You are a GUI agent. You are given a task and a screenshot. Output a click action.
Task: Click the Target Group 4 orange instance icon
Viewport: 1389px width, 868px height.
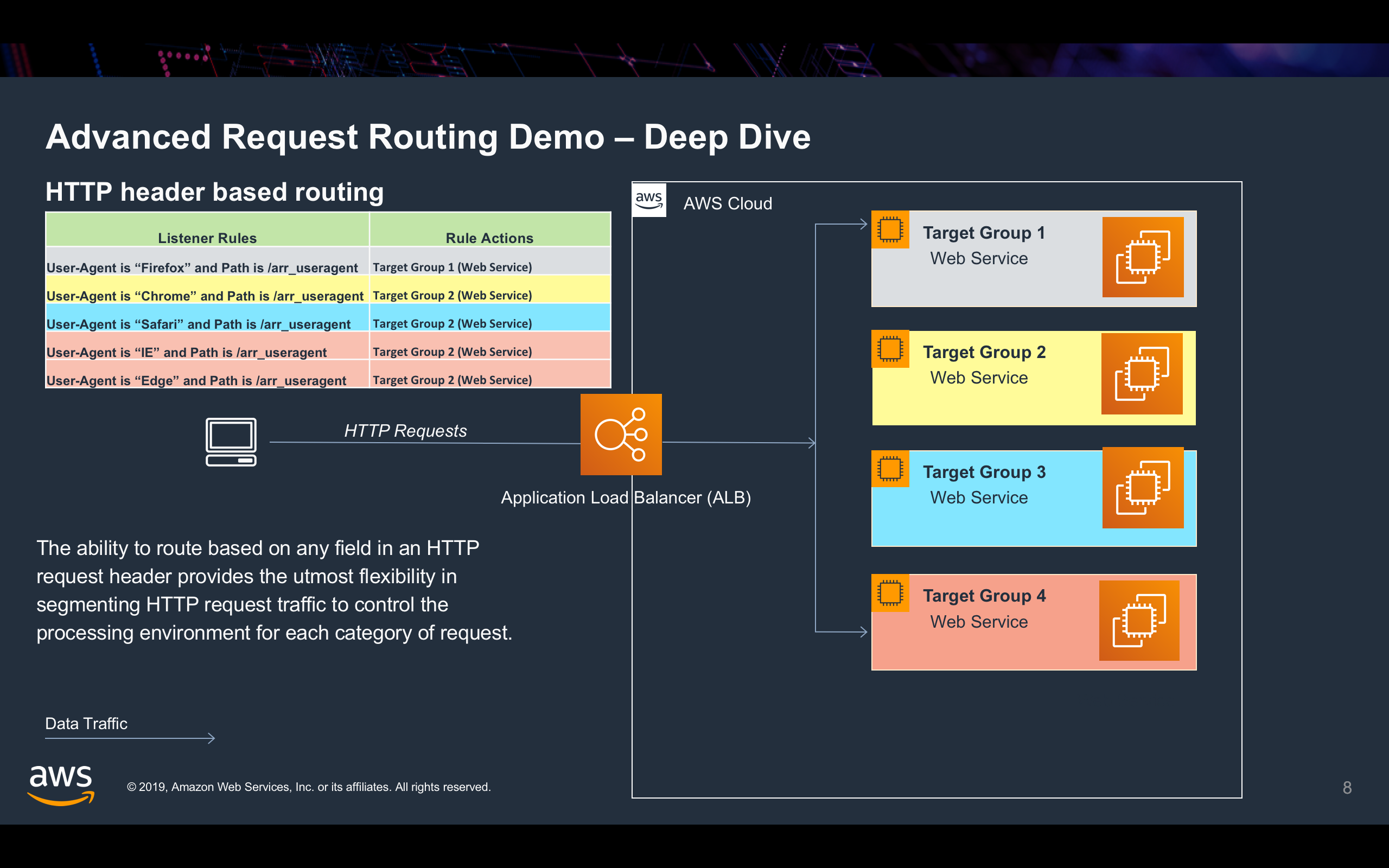click(x=1139, y=620)
